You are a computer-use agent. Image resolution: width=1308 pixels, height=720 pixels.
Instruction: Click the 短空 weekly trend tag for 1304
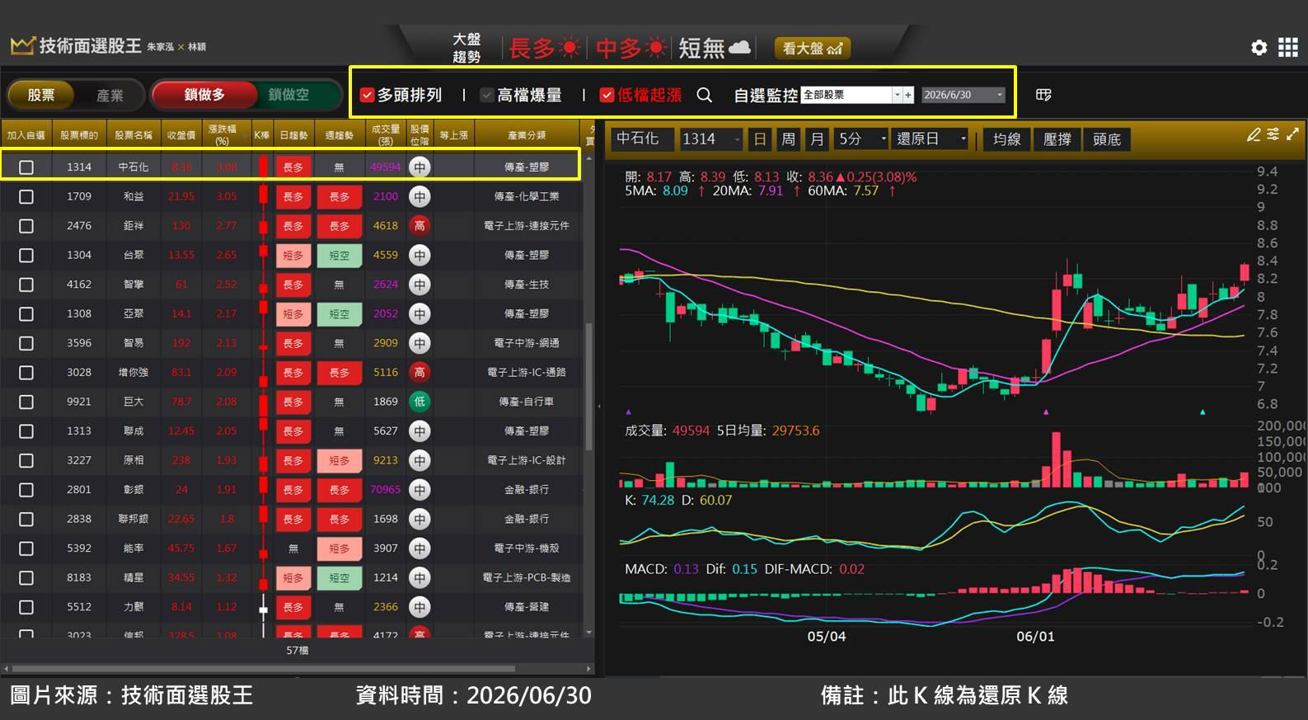click(x=339, y=255)
